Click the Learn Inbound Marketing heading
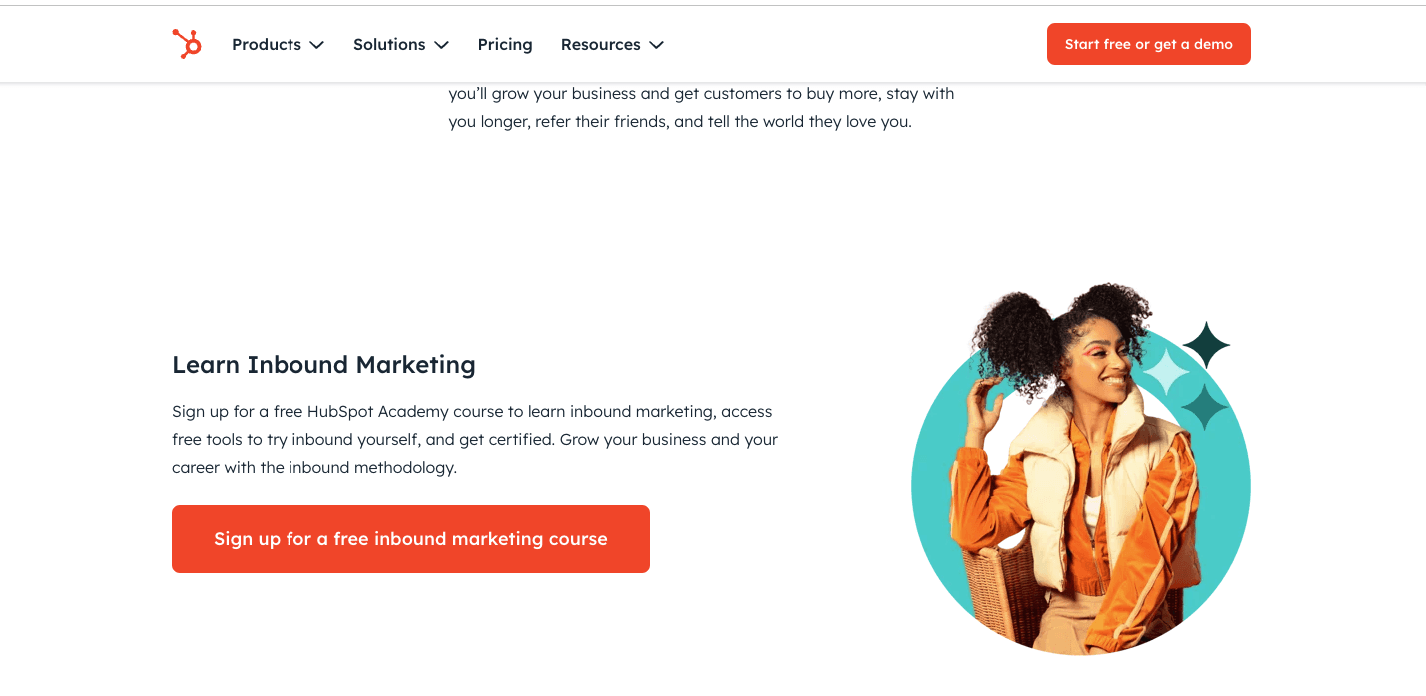Image resolution: width=1426 pixels, height=696 pixels. pos(324,365)
